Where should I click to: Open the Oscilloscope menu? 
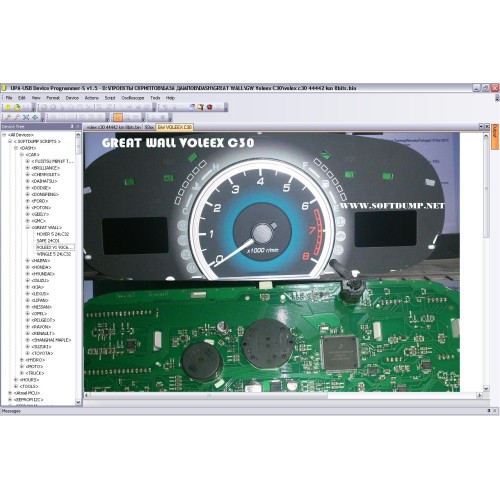click(133, 98)
